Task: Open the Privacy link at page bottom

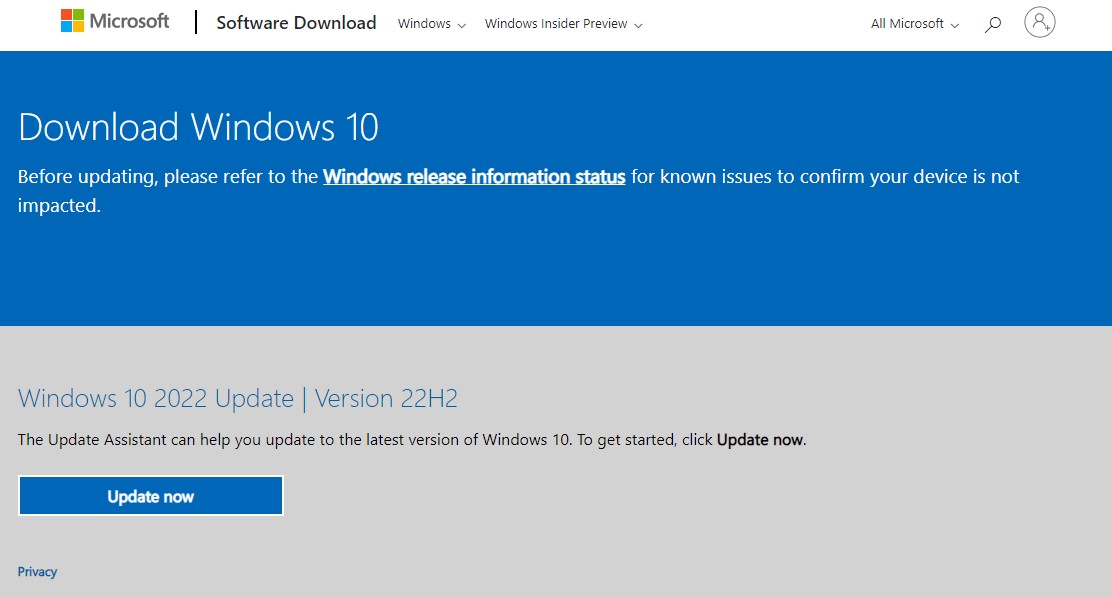Action: [37, 571]
